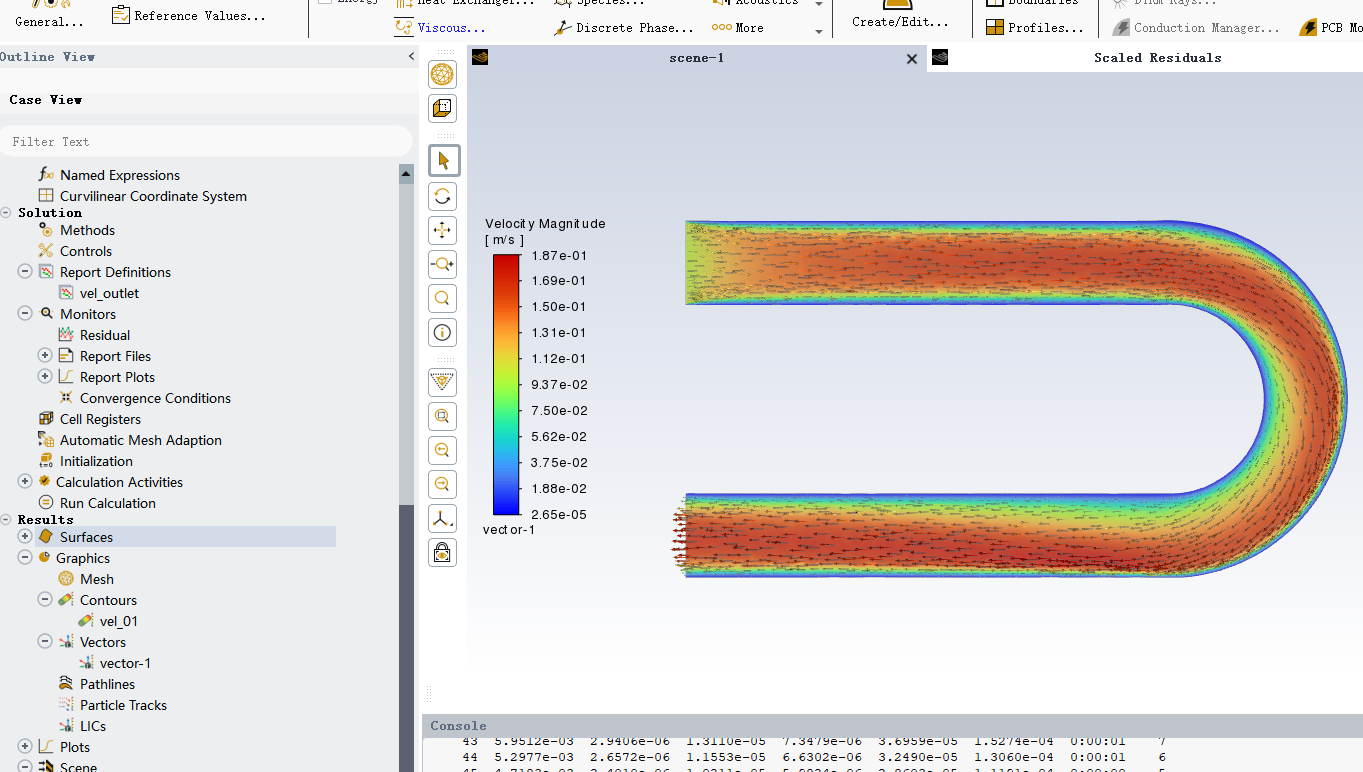This screenshot has width=1363, height=772.
Task: Click the General button in the ribbon
Action: [50, 15]
